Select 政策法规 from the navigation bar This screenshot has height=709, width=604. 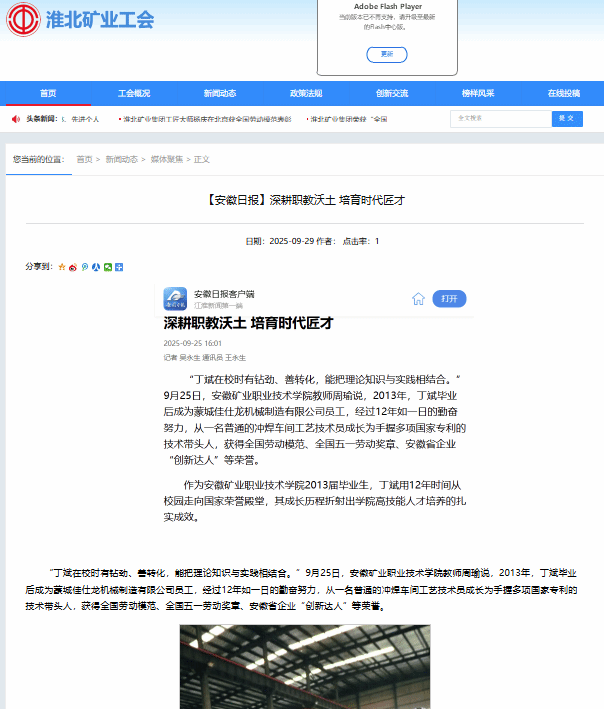click(x=306, y=93)
